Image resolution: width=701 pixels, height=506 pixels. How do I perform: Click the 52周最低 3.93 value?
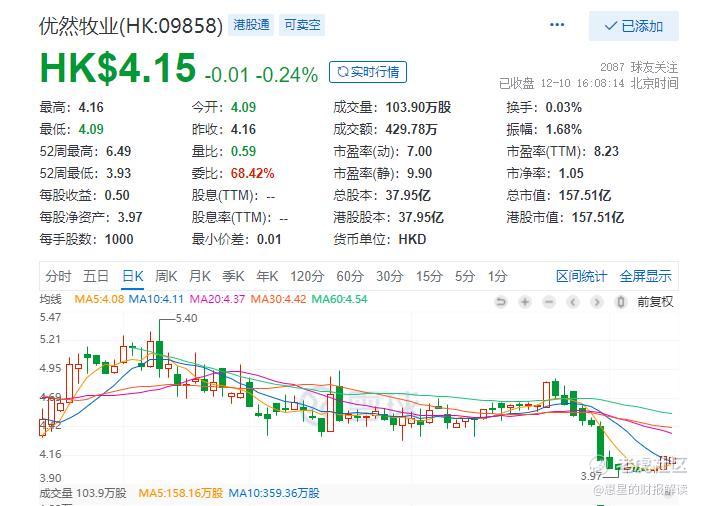(x=118, y=173)
